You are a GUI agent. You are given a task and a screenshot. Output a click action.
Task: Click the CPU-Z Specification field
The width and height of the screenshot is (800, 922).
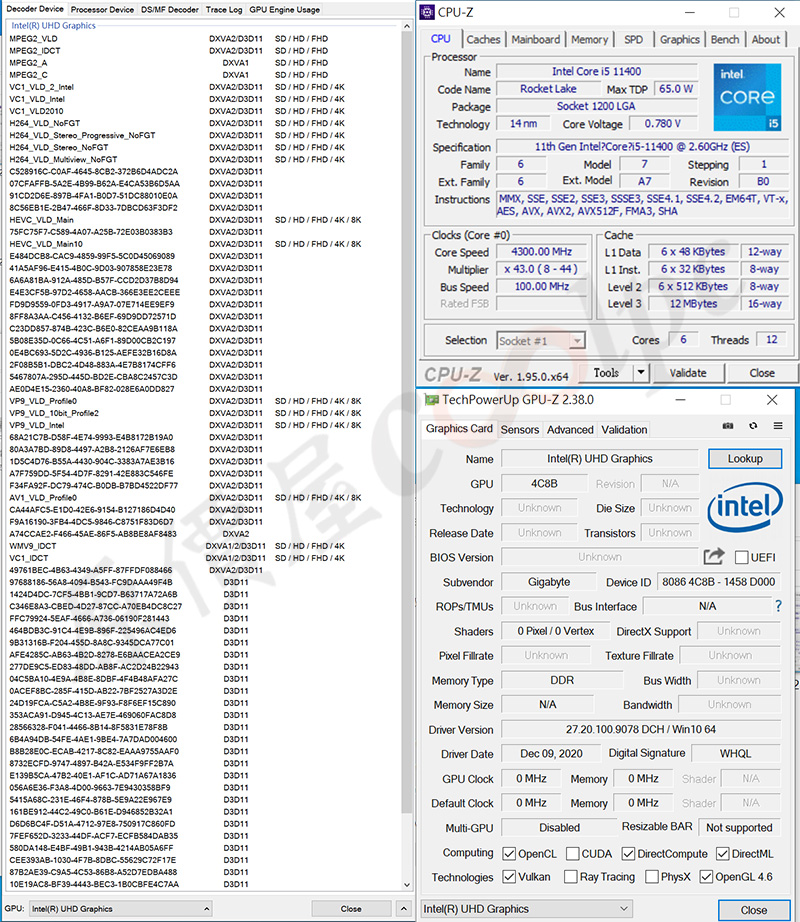(642, 146)
